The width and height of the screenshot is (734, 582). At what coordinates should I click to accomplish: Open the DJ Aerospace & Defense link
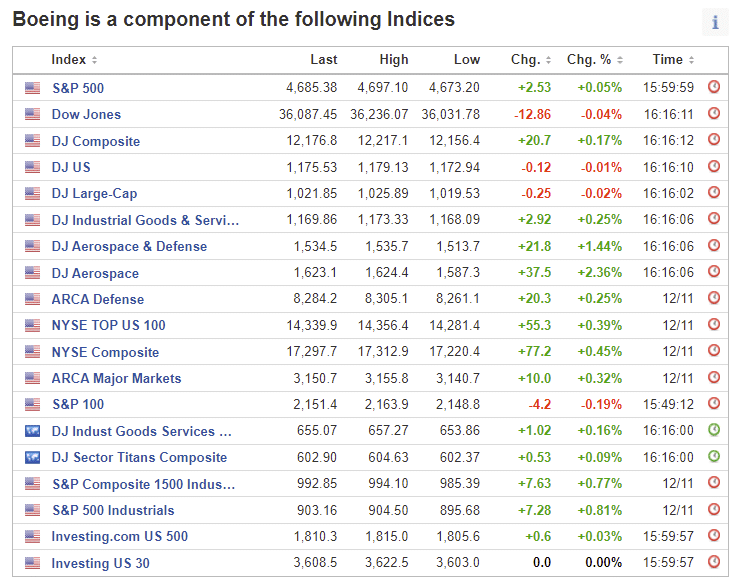tap(129, 246)
